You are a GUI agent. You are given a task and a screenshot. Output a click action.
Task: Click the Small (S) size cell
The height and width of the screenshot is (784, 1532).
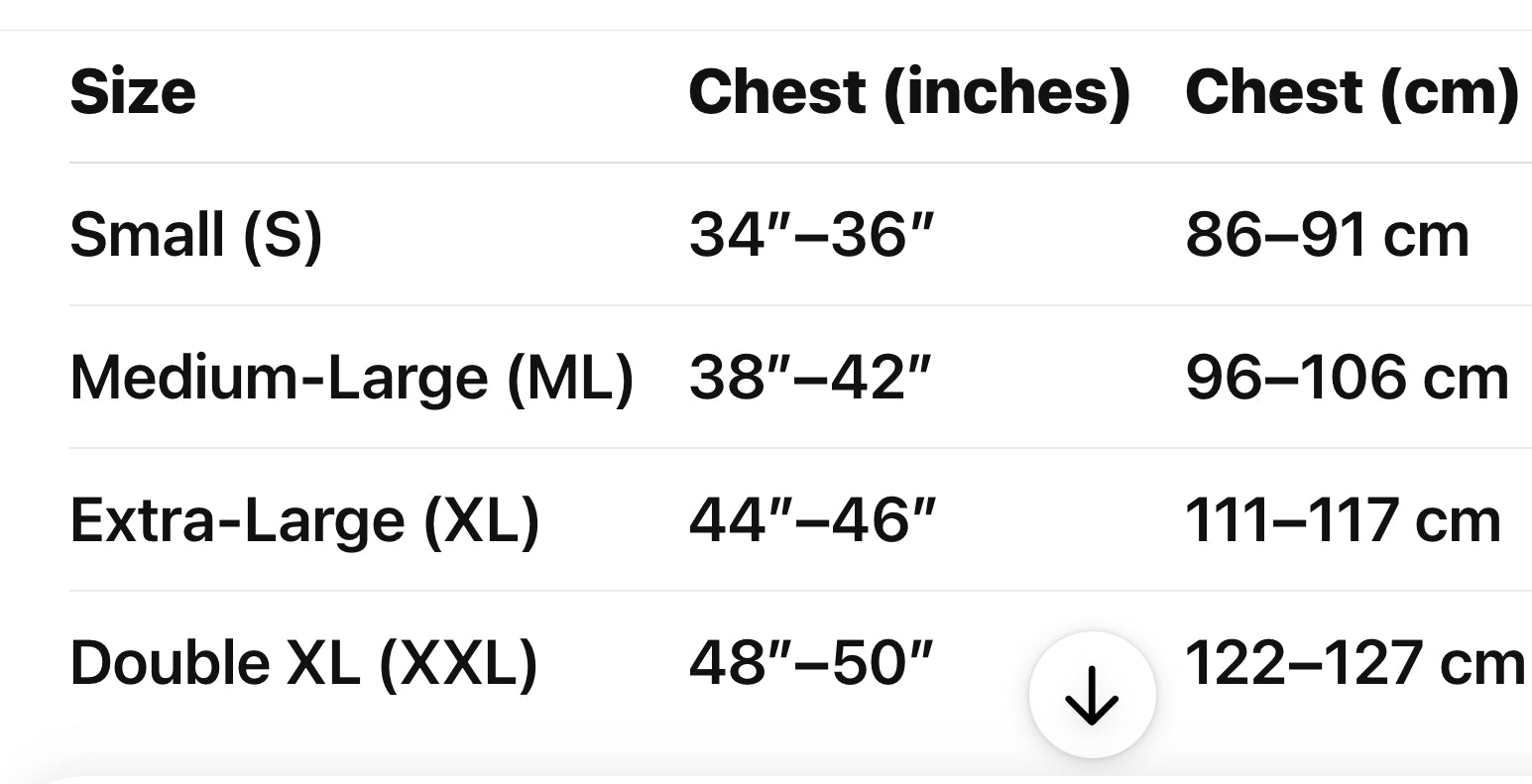196,236
